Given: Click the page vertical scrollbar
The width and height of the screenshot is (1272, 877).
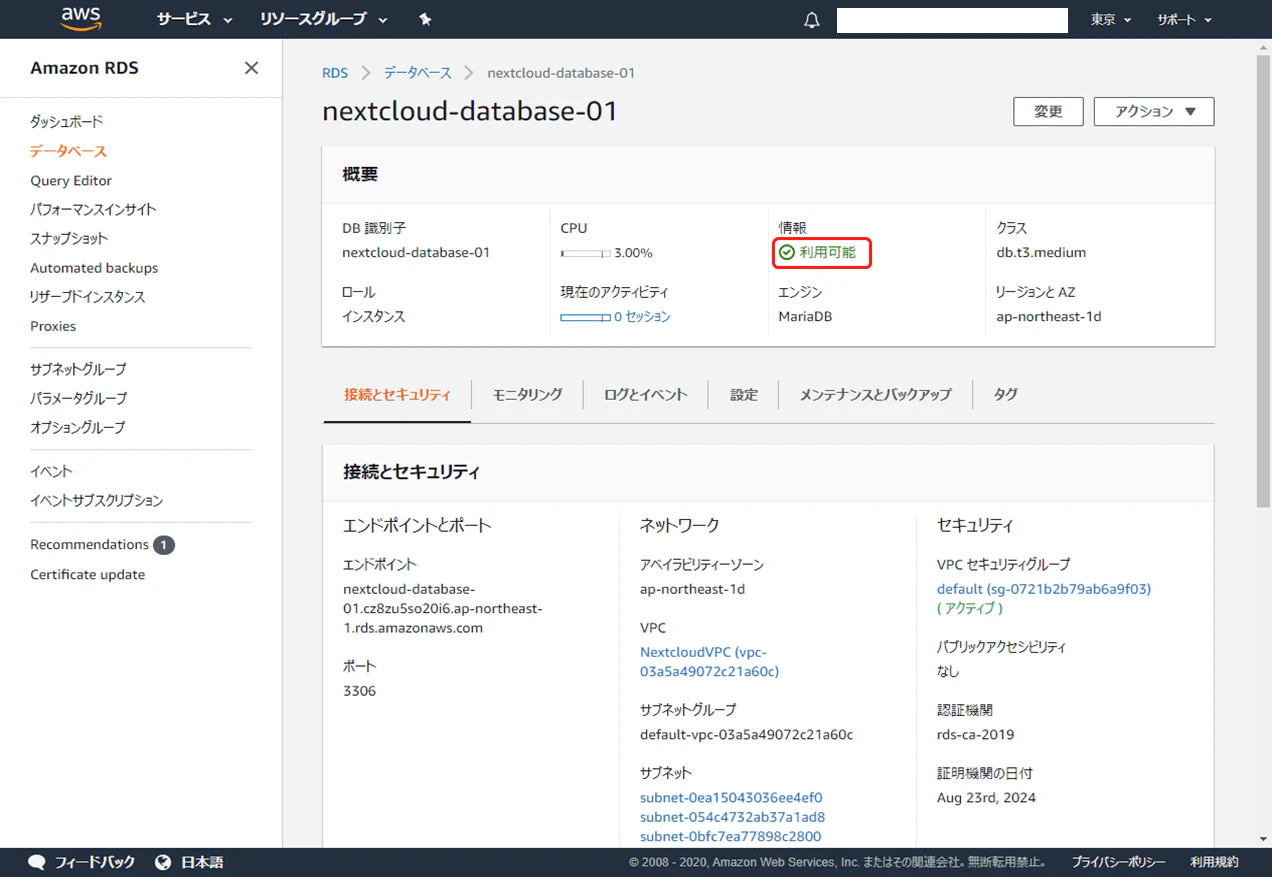Looking at the screenshot, I should 1263,280.
